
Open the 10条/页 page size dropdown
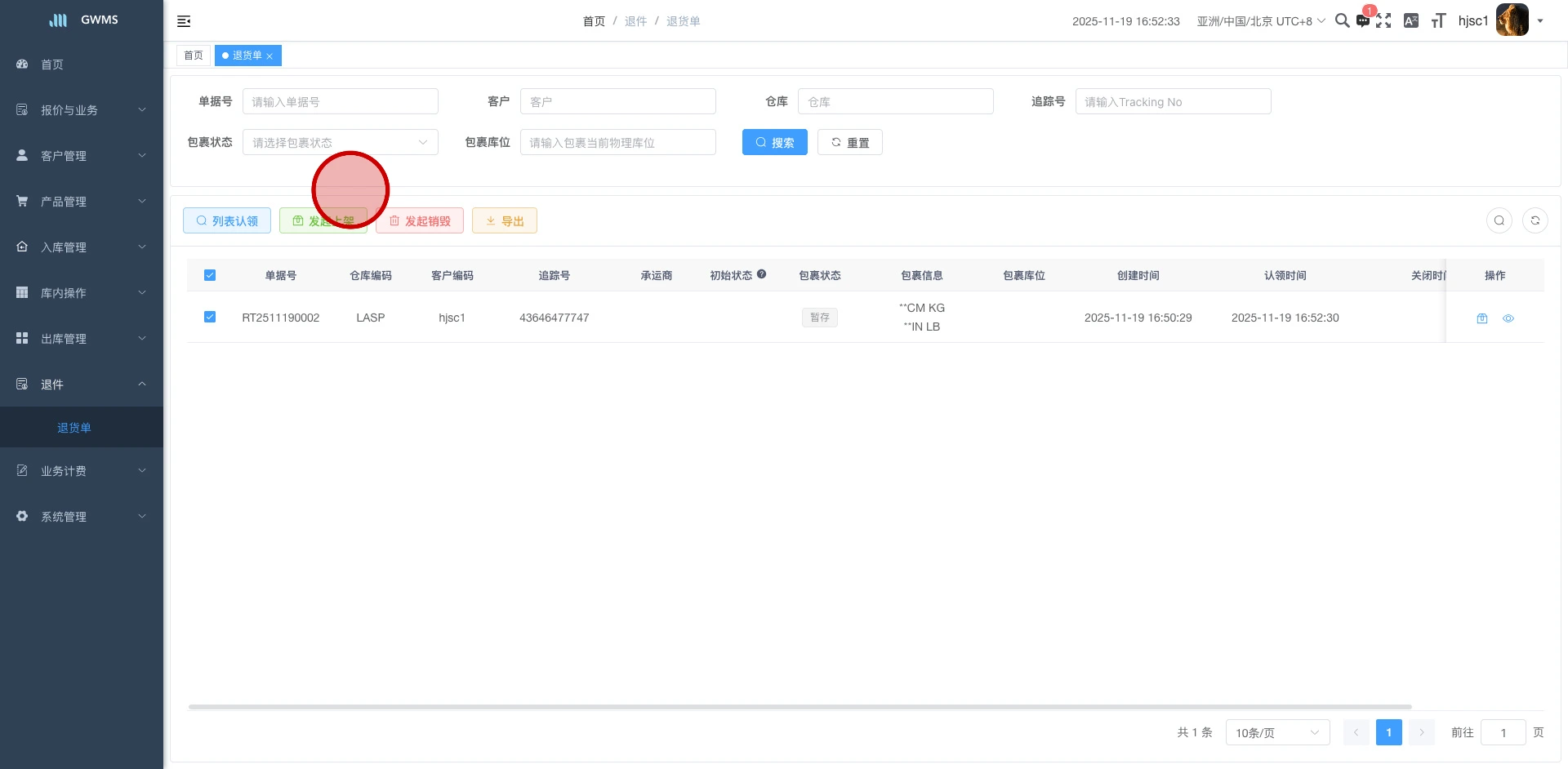(x=1276, y=732)
